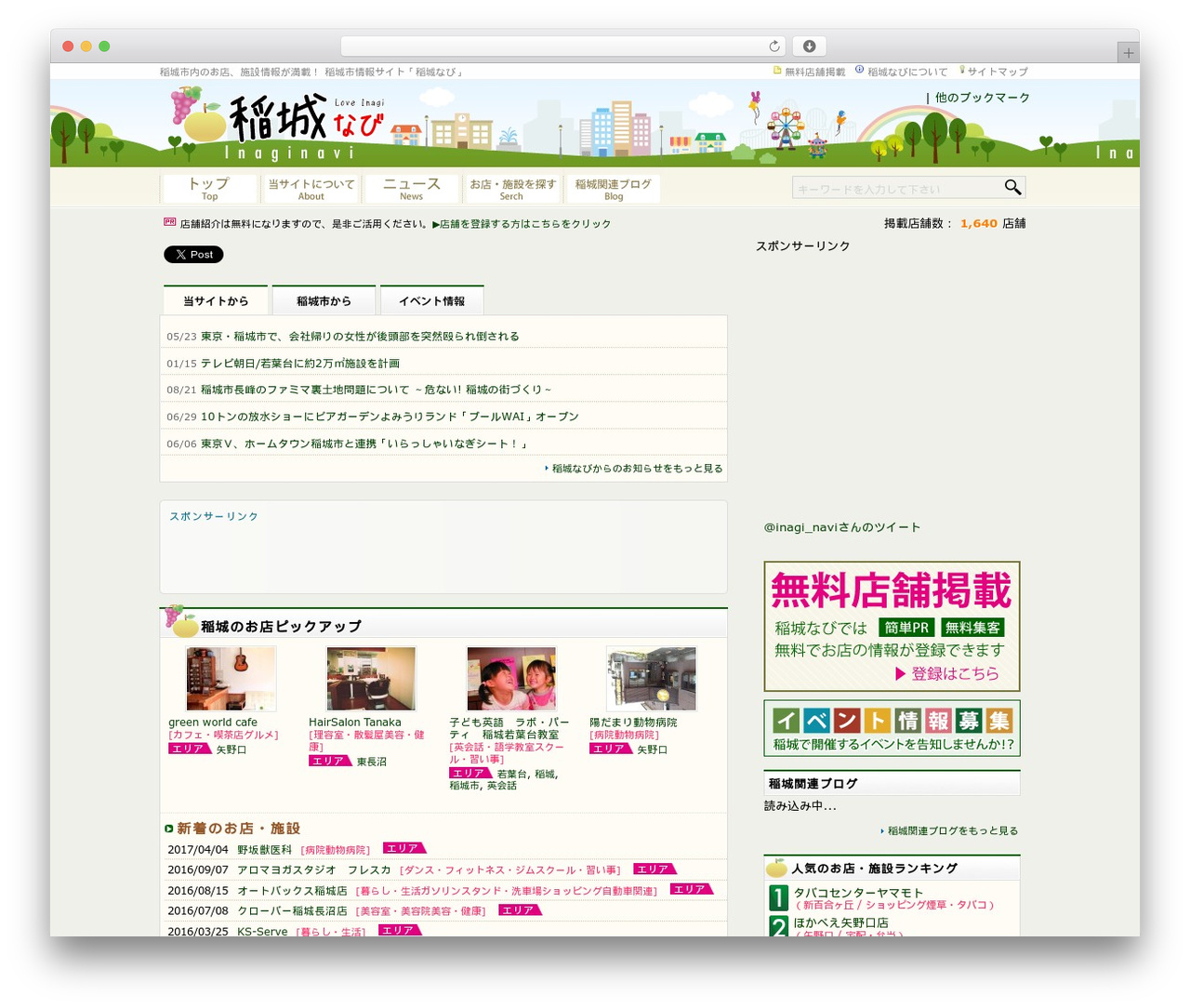Viewport: 1190px width, 1008px height.
Task: Open new tab with plus button
Action: pyautogui.click(x=1128, y=53)
